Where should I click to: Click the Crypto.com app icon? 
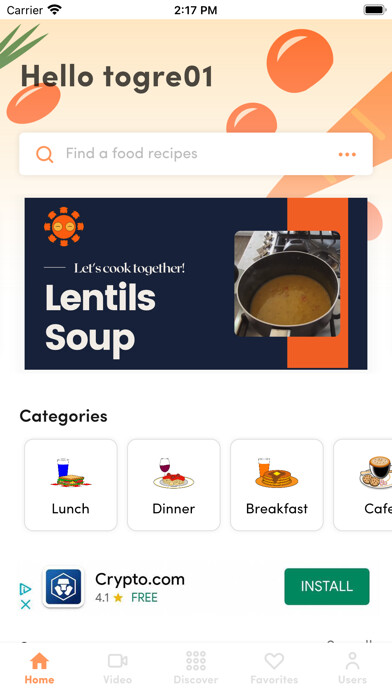pyautogui.click(x=63, y=588)
